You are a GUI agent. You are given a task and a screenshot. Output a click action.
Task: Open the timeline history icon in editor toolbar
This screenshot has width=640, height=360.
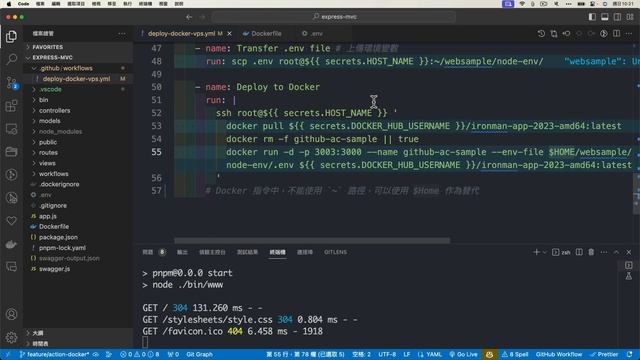541,33
